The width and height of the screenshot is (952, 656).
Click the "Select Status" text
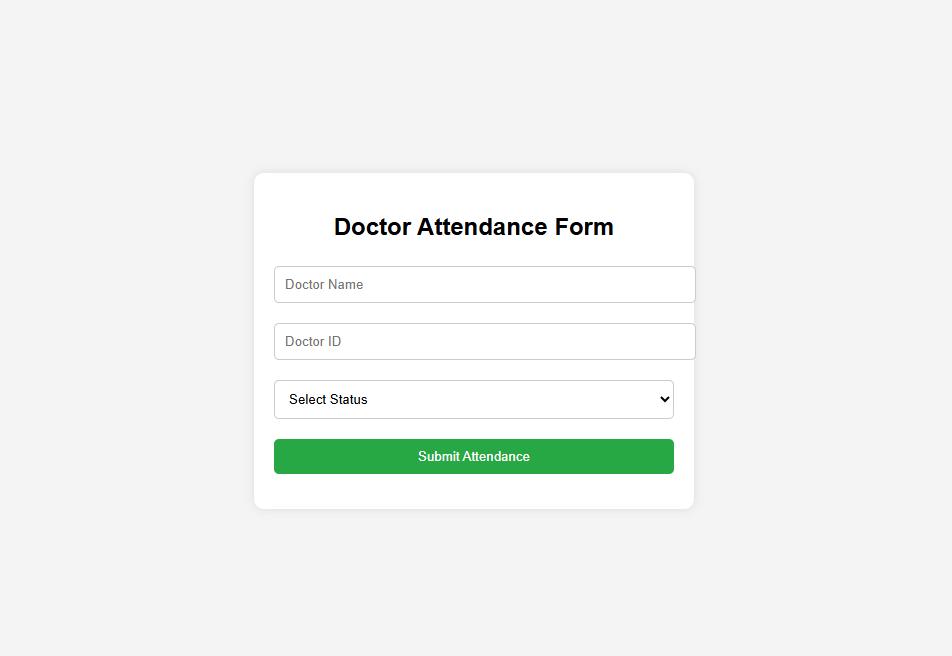[x=328, y=399]
